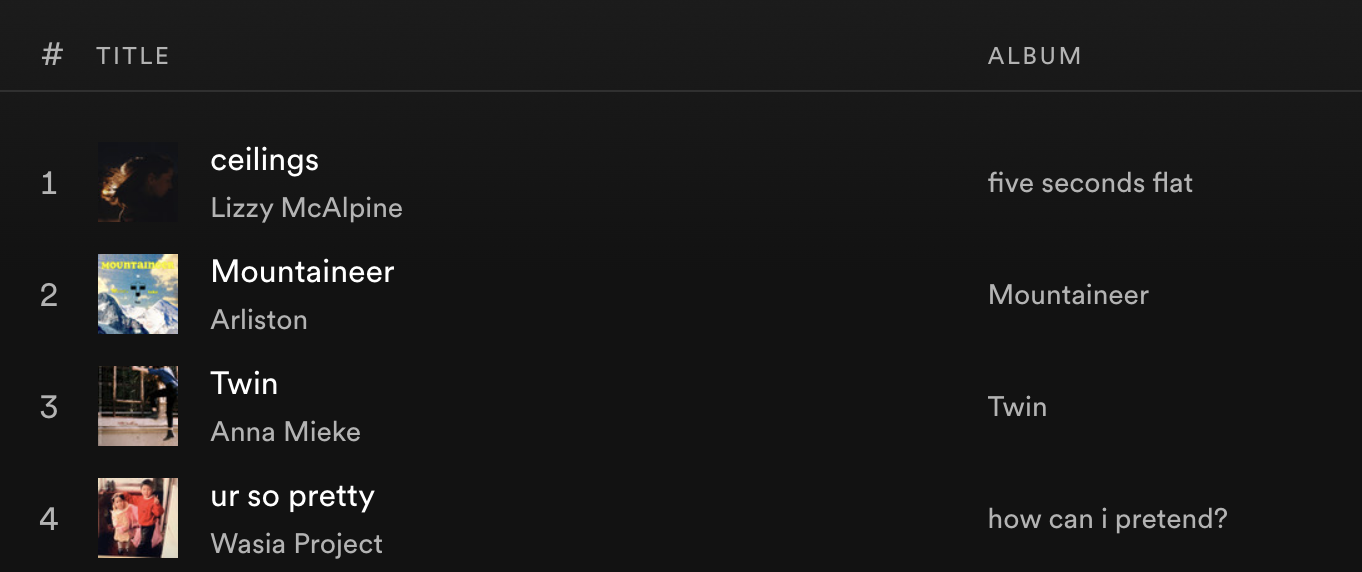The image size is (1362, 572).
Task: Choose the Twin song title
Action: pos(244,384)
